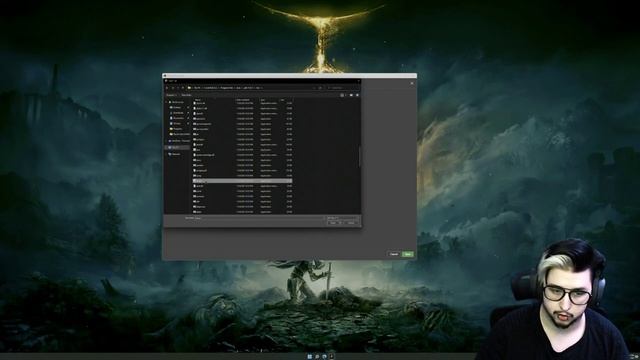Click the New folder button
This screenshot has height=360, width=640.
(186, 95)
